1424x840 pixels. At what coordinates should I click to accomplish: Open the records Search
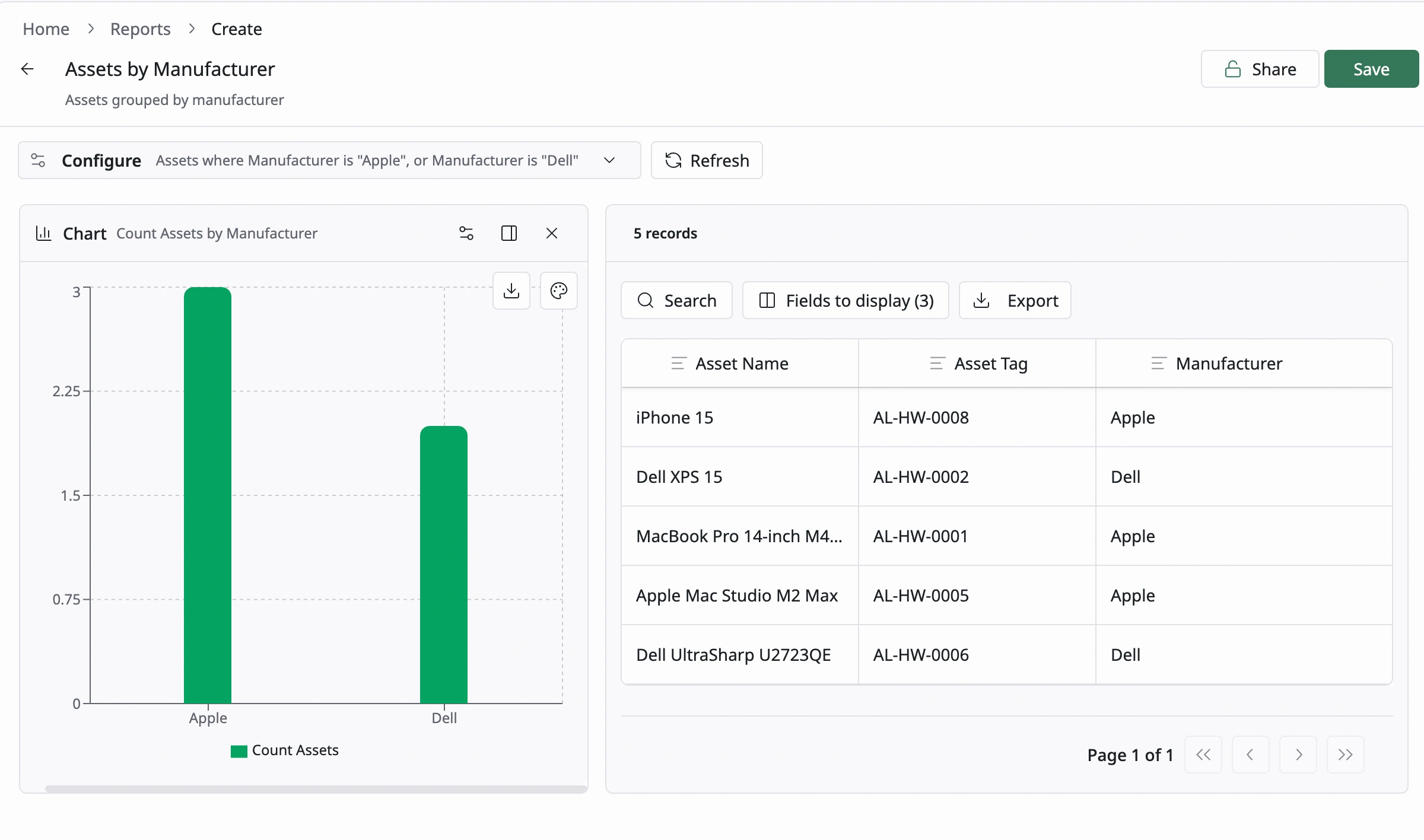pos(677,300)
